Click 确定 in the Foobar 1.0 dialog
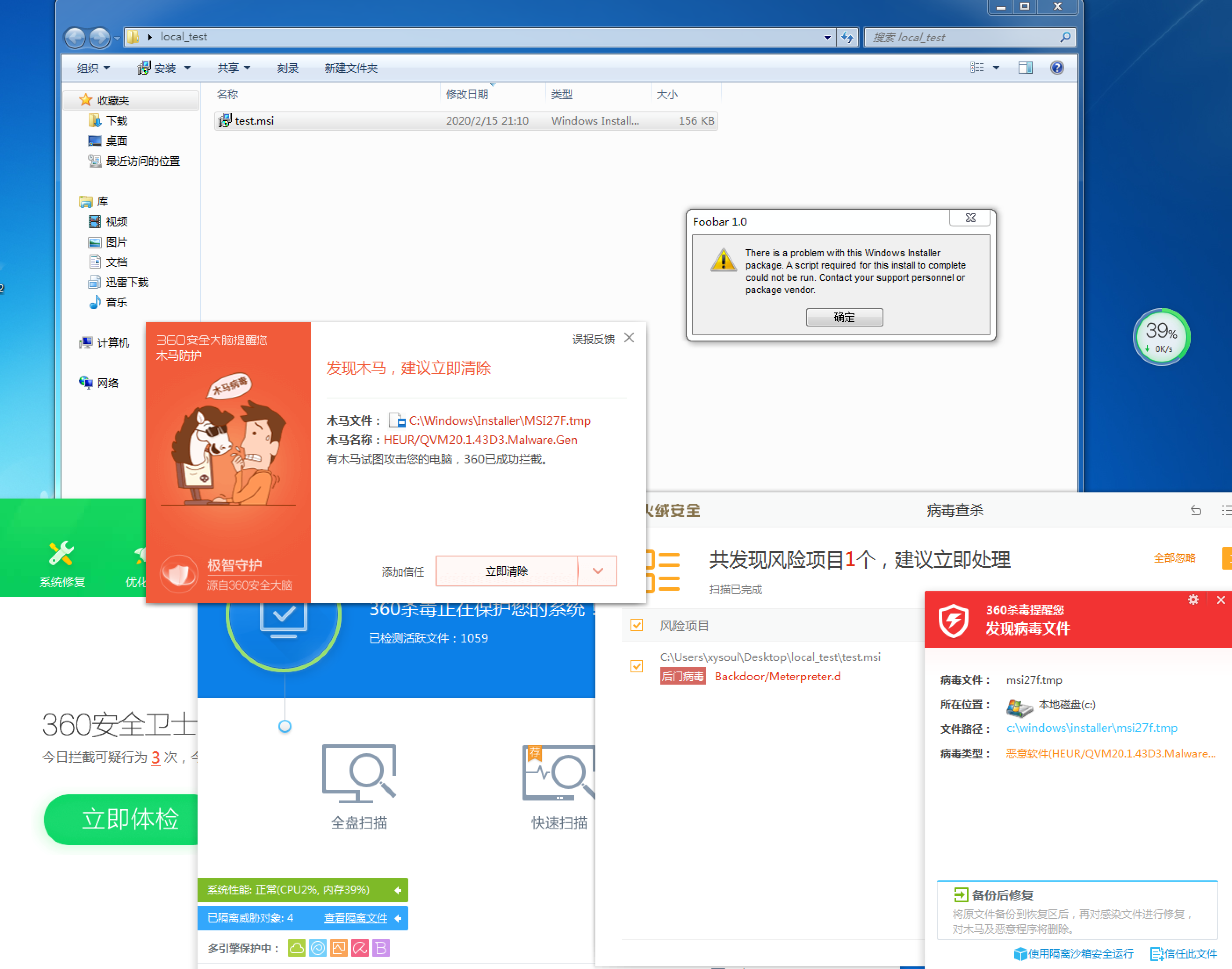Screen dimensions: 1232x969 (x=844, y=317)
